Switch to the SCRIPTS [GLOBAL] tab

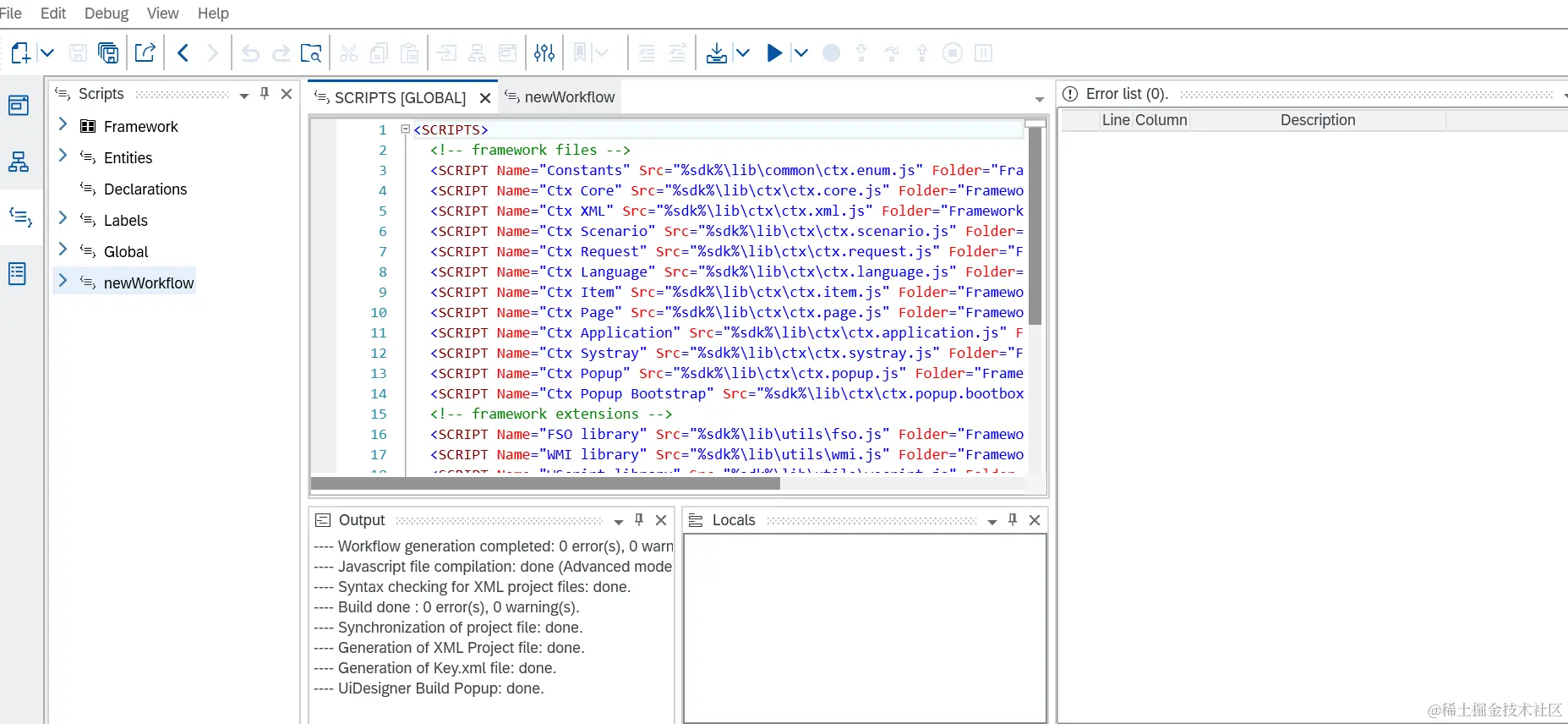pyautogui.click(x=400, y=98)
